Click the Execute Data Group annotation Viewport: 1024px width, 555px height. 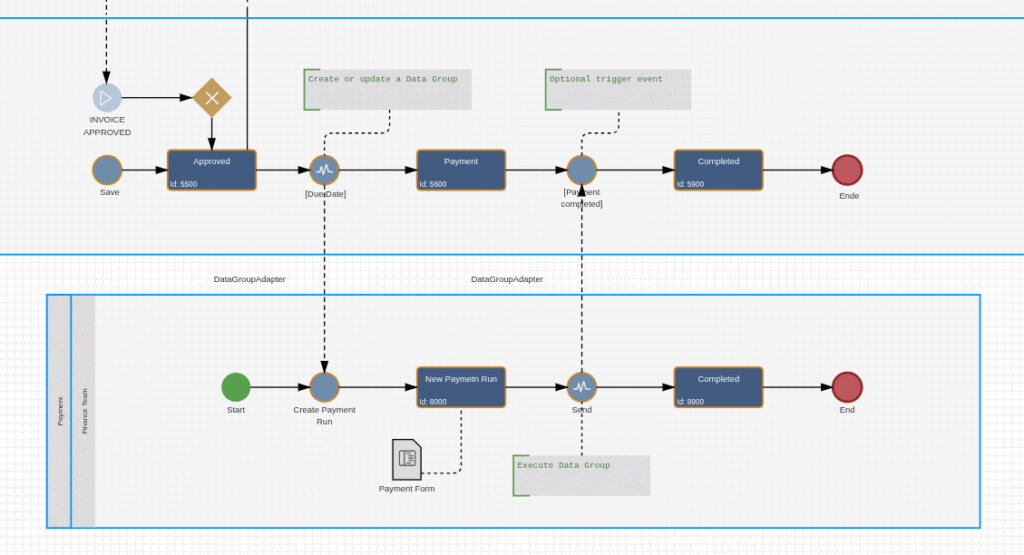click(581, 475)
